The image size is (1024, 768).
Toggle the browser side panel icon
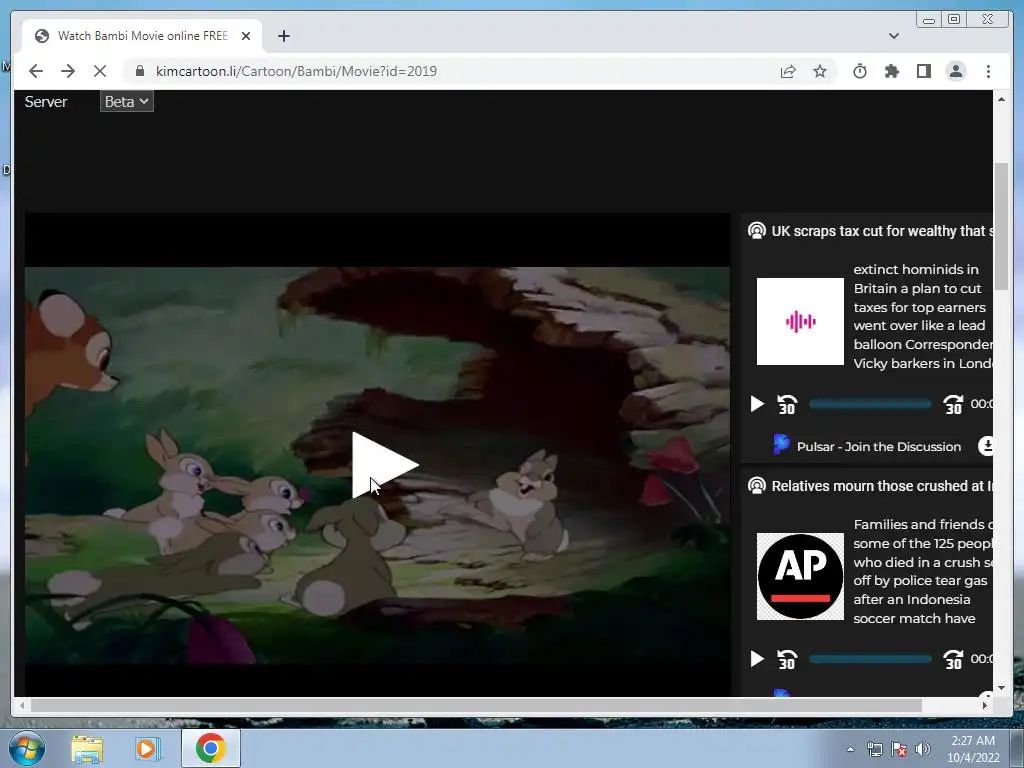923,71
